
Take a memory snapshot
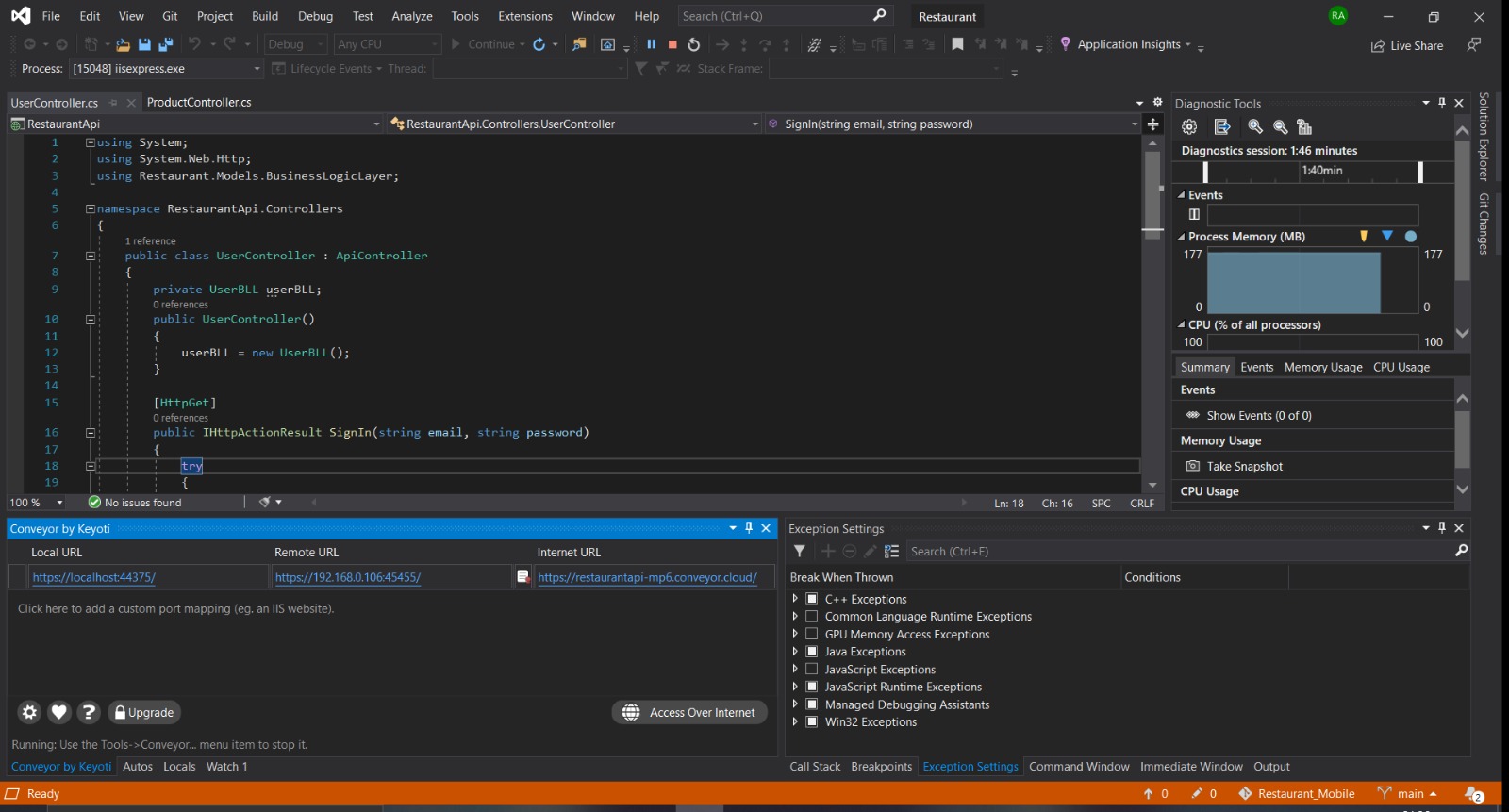coord(1235,466)
